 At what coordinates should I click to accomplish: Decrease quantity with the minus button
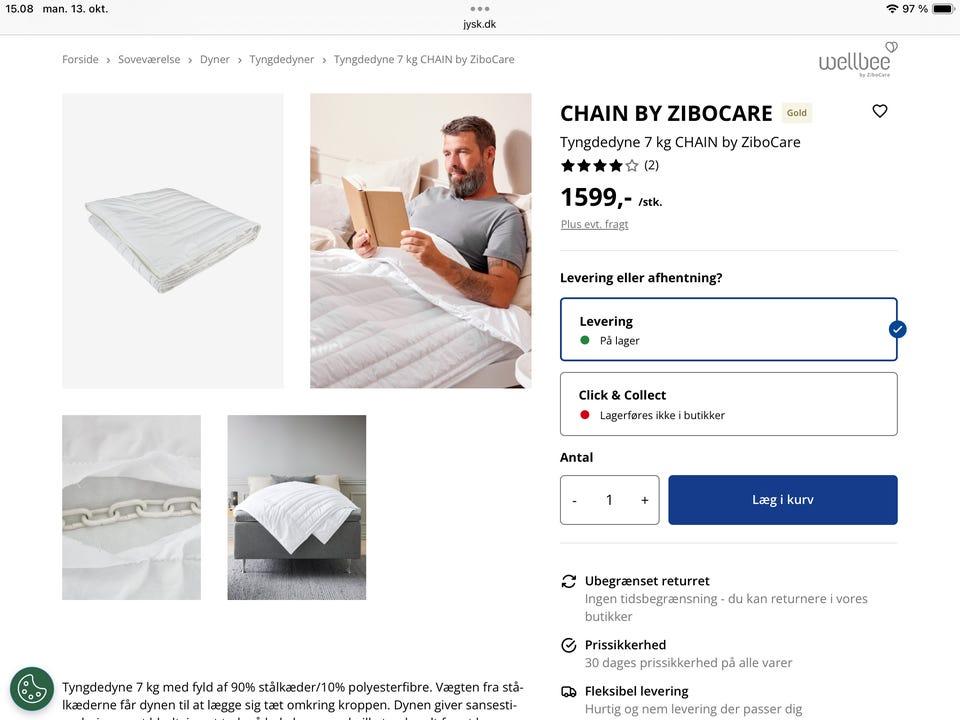574,500
